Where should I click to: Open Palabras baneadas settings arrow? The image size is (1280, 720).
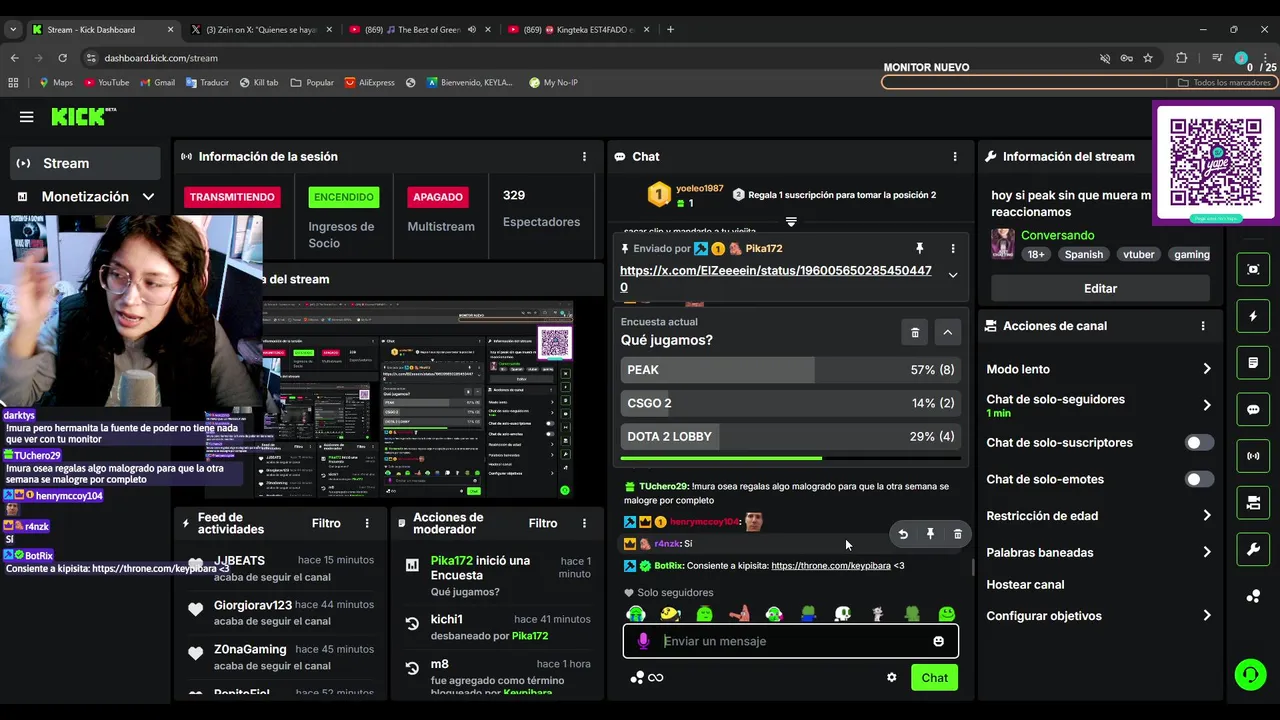pyautogui.click(x=1206, y=552)
